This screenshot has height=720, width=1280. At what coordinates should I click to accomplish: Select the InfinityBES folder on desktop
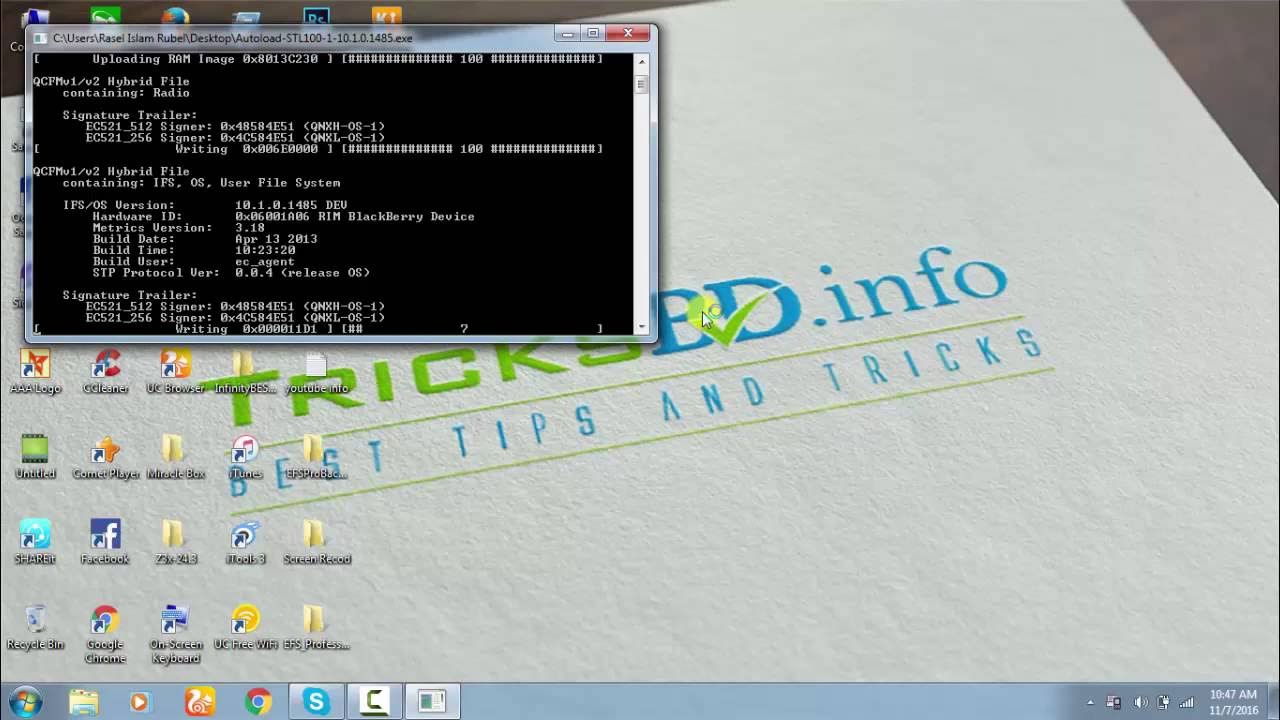click(x=245, y=371)
